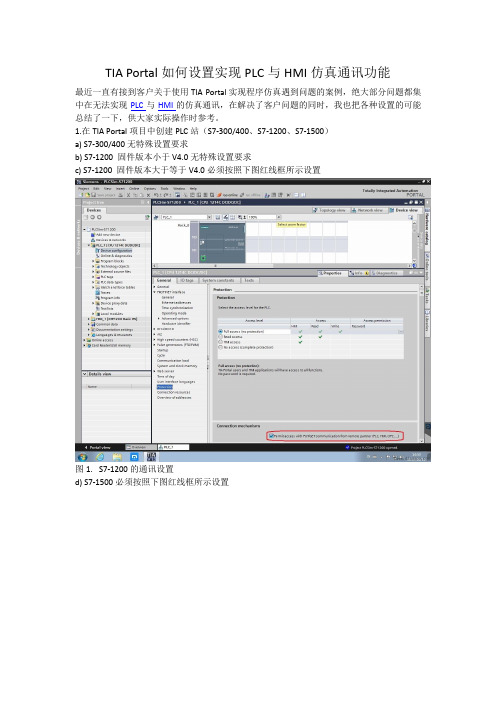This screenshot has height=702, width=496.
Task: Collapse the Details view panel
Action: point(85,374)
